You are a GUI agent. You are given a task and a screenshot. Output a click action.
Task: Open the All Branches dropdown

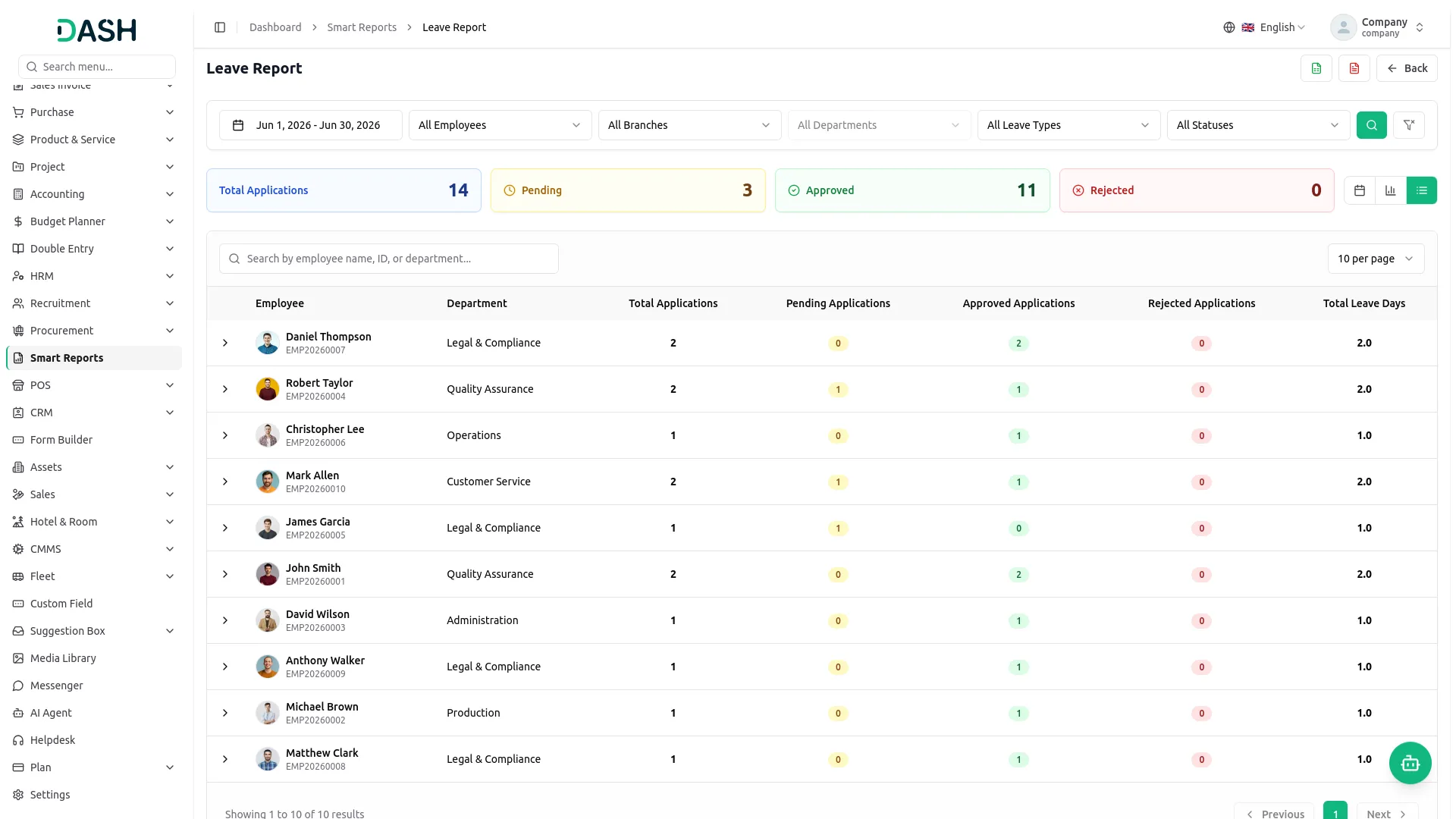click(690, 125)
